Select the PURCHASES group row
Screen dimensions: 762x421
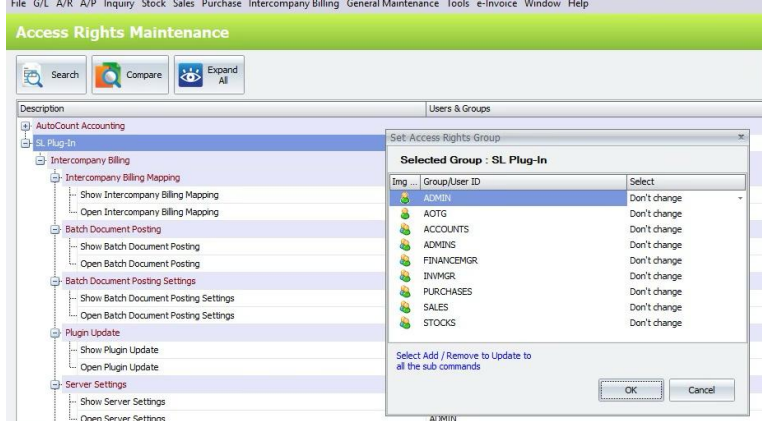click(x=567, y=292)
